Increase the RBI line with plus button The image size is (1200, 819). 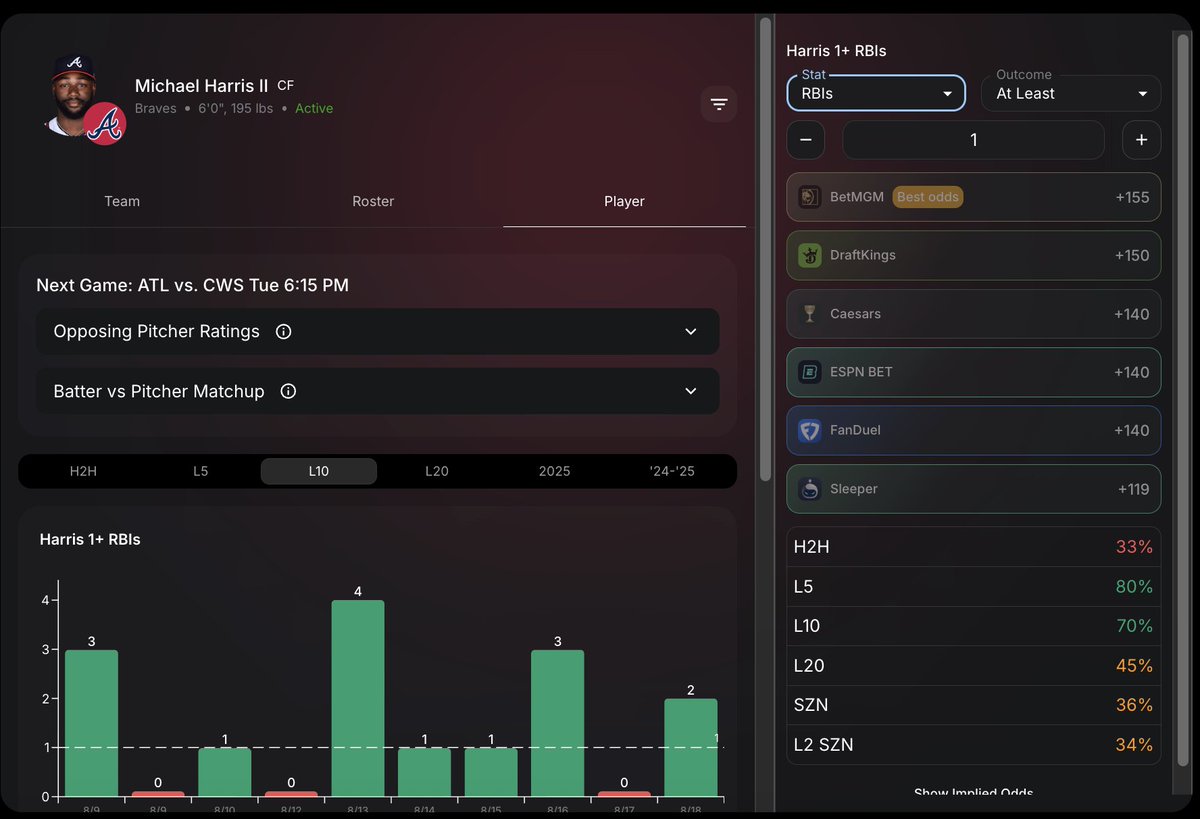click(x=1141, y=140)
